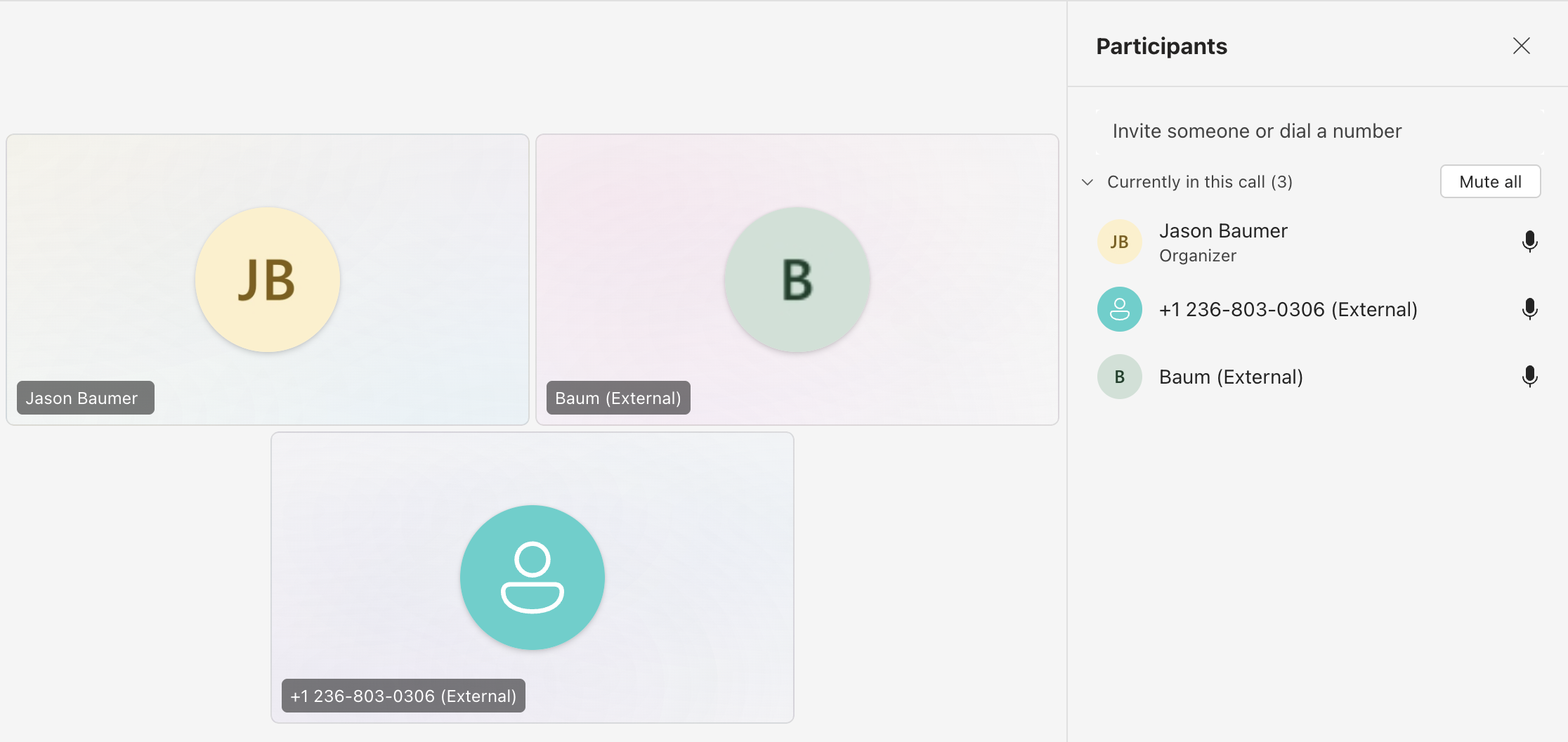The image size is (1568, 742).
Task: Click the microphone icon beside Jason Baumer
Action: 1530,241
